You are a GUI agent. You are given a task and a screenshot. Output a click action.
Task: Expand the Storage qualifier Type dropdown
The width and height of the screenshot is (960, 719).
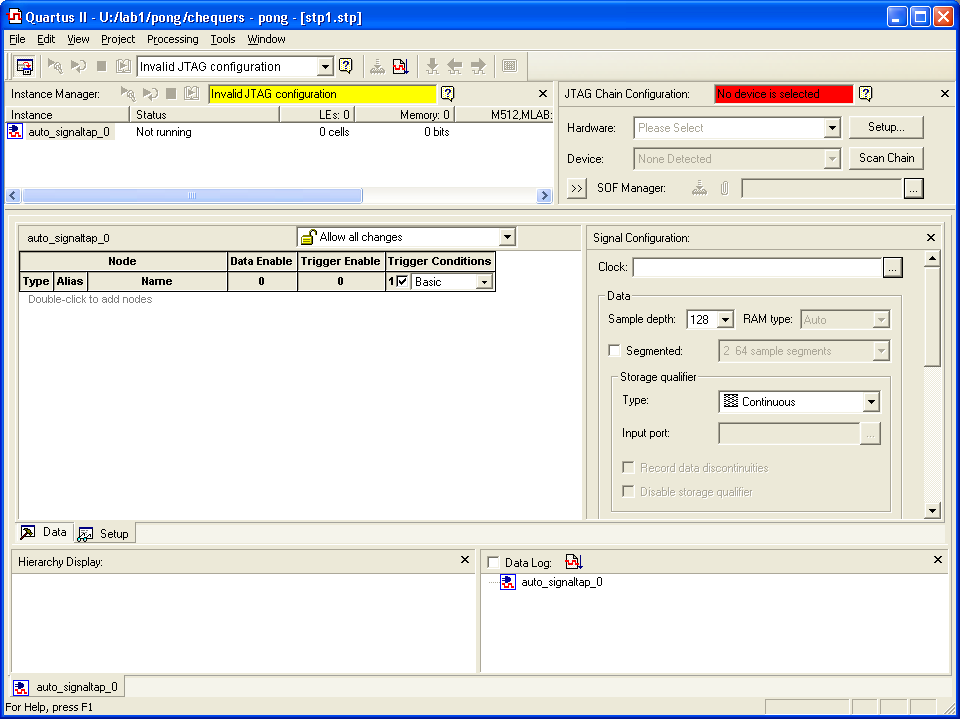[871, 402]
